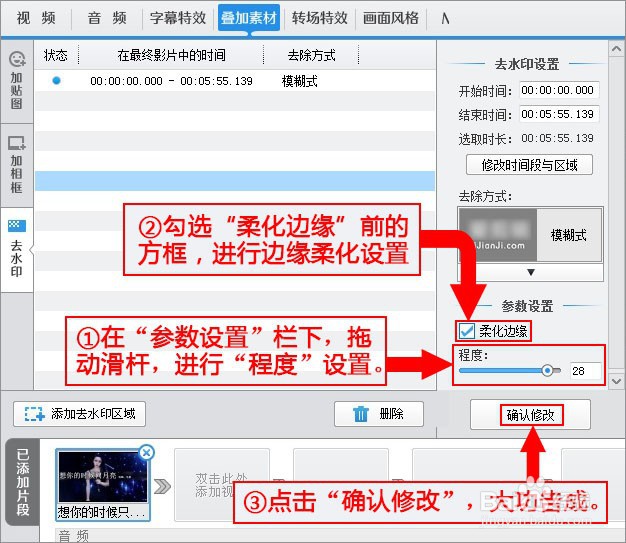Expand the 去除方式 dropdown arrow
Image resolution: width=626 pixels, height=543 pixels.
tap(531, 272)
